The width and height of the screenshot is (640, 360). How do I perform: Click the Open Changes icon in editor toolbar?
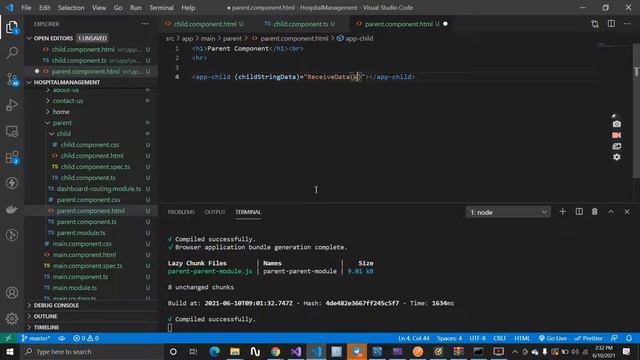(x=595, y=24)
